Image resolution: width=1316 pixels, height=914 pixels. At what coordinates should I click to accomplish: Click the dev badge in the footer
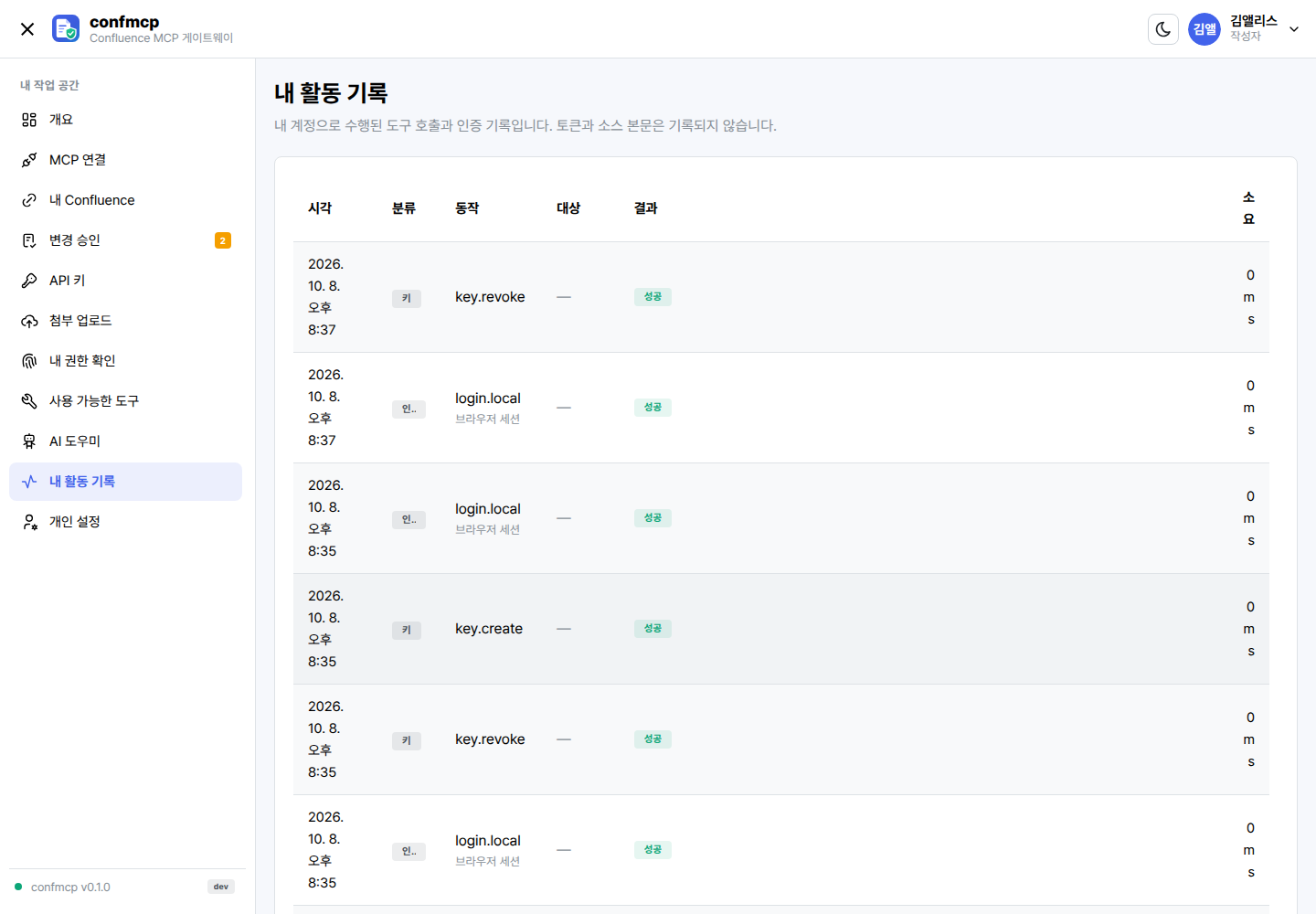(221, 887)
